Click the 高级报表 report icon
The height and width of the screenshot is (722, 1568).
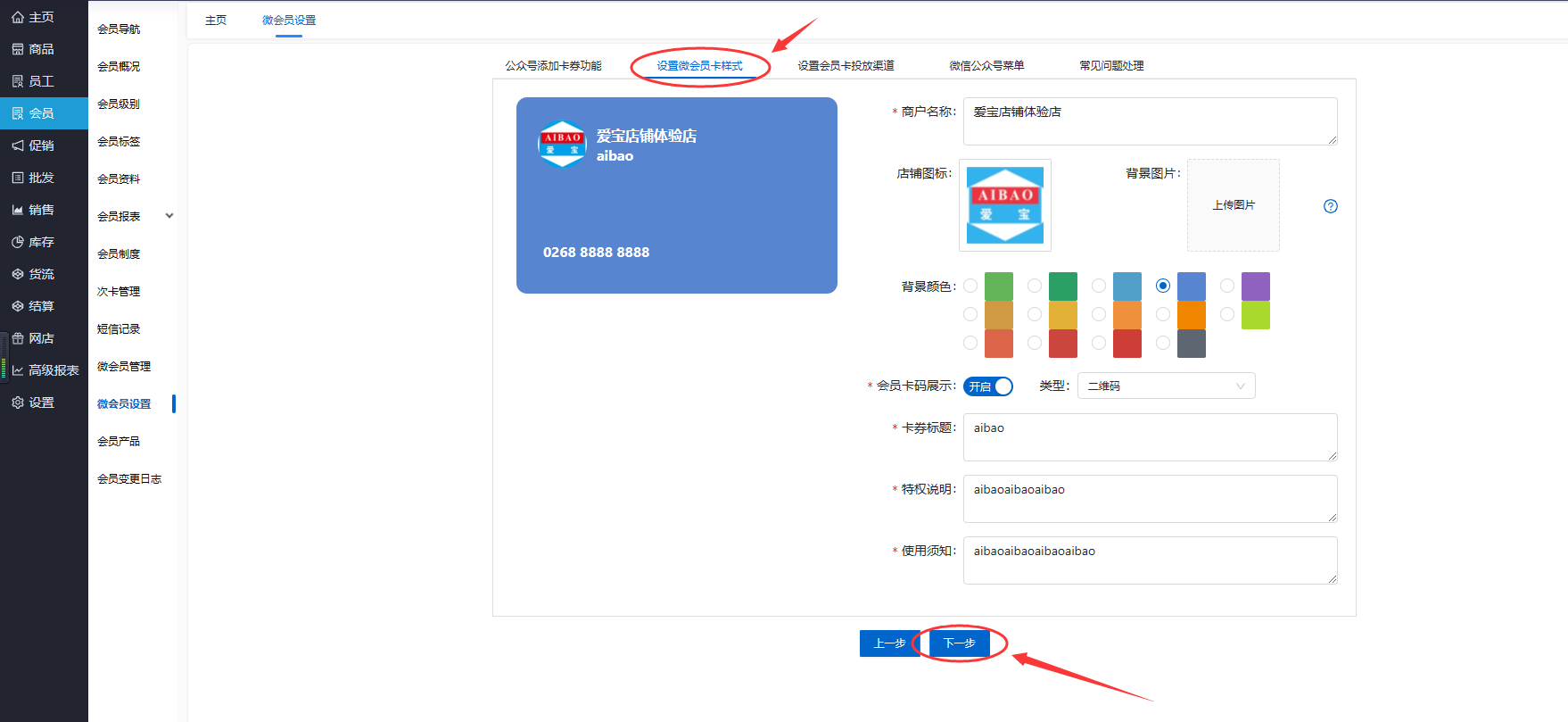(18, 370)
